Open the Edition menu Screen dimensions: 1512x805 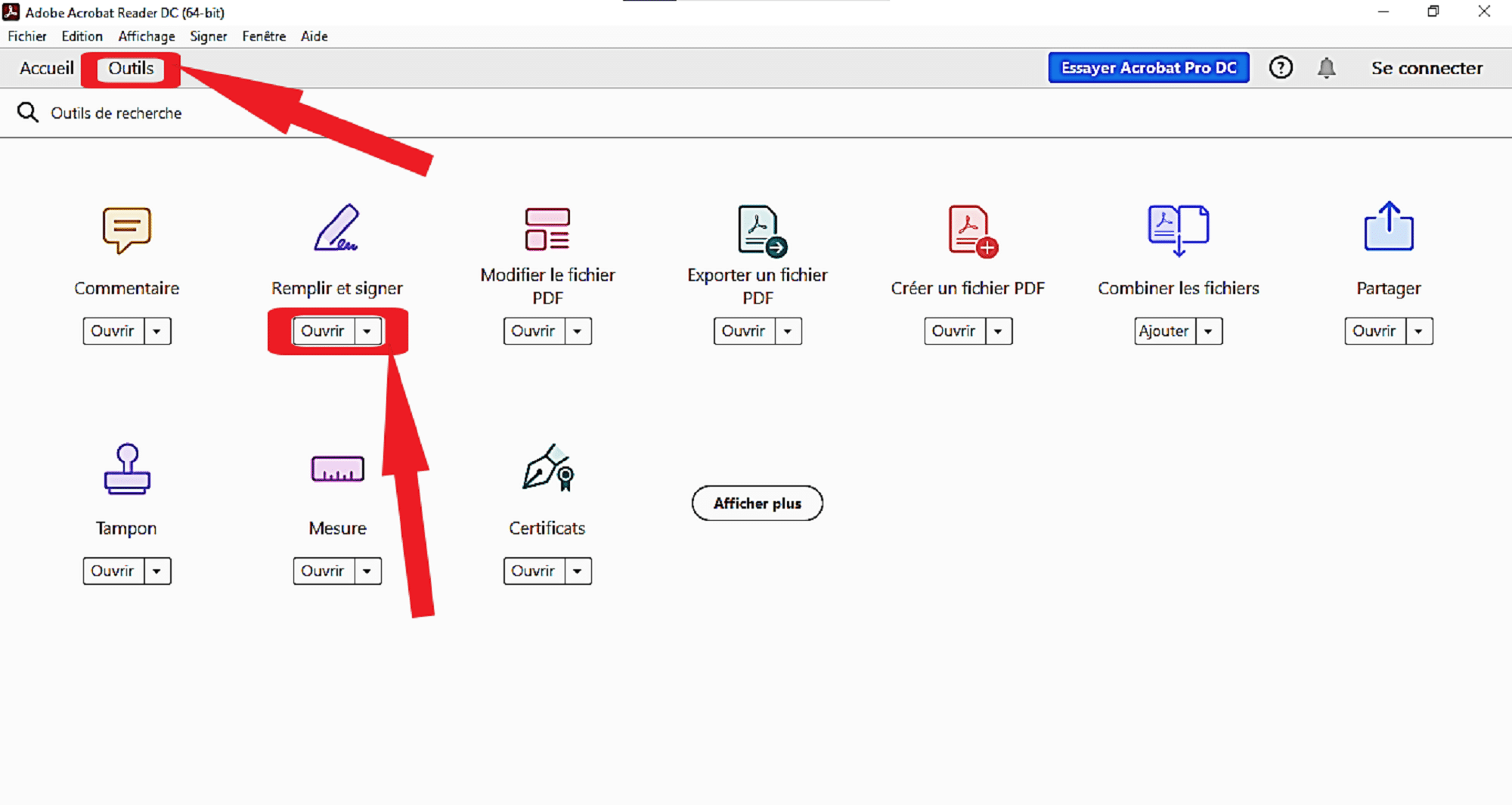[82, 36]
